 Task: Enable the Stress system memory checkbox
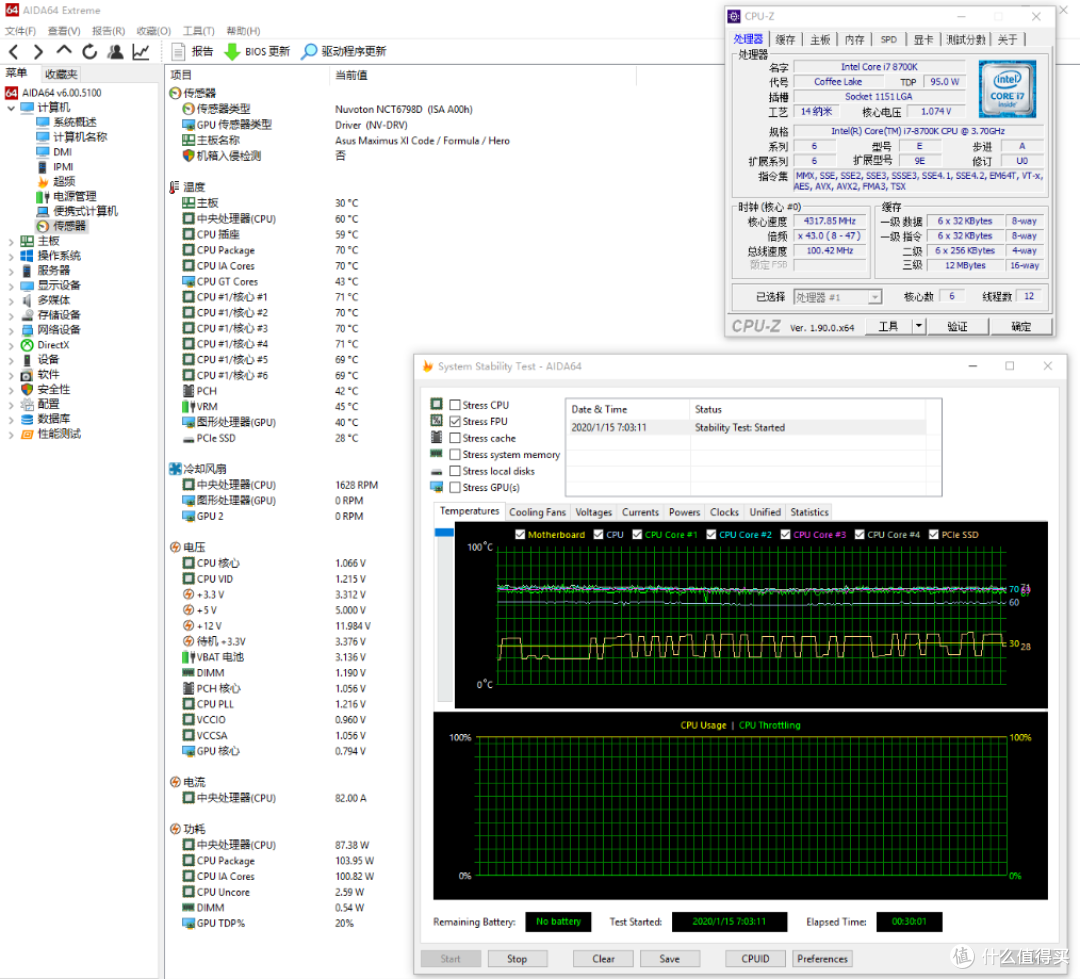click(455, 454)
